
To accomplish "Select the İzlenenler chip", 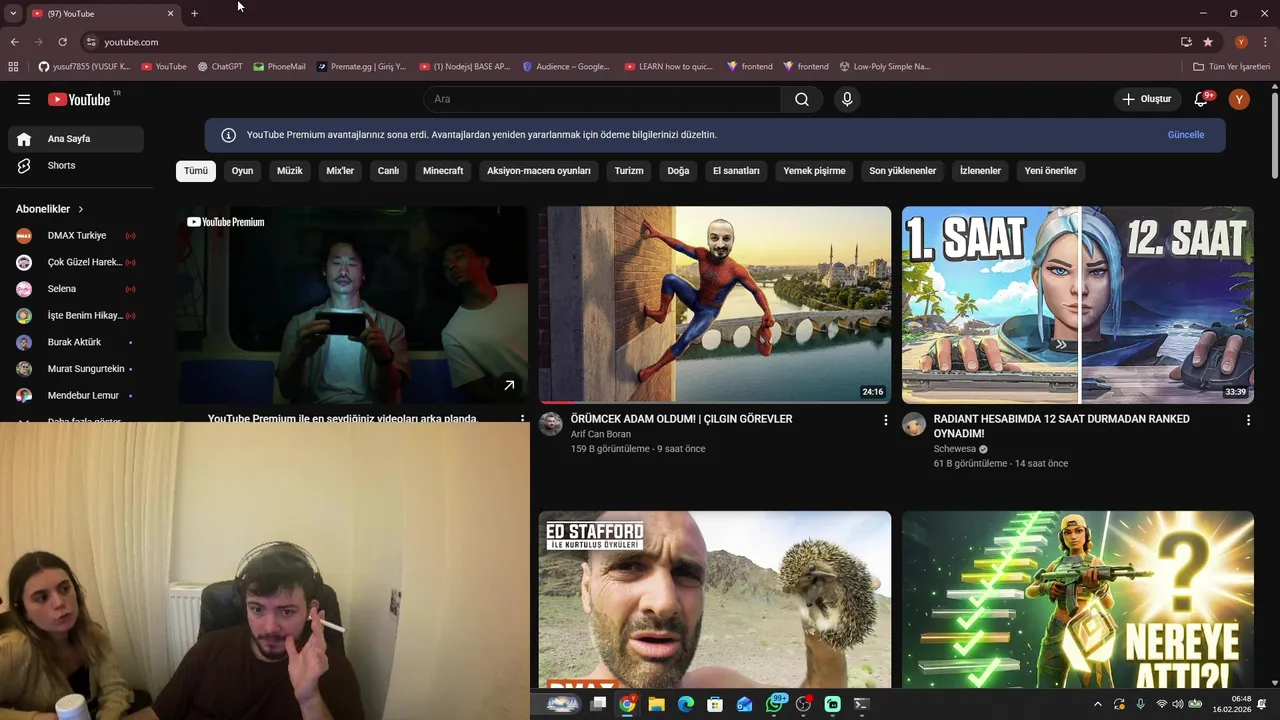I will pyautogui.click(x=980, y=171).
